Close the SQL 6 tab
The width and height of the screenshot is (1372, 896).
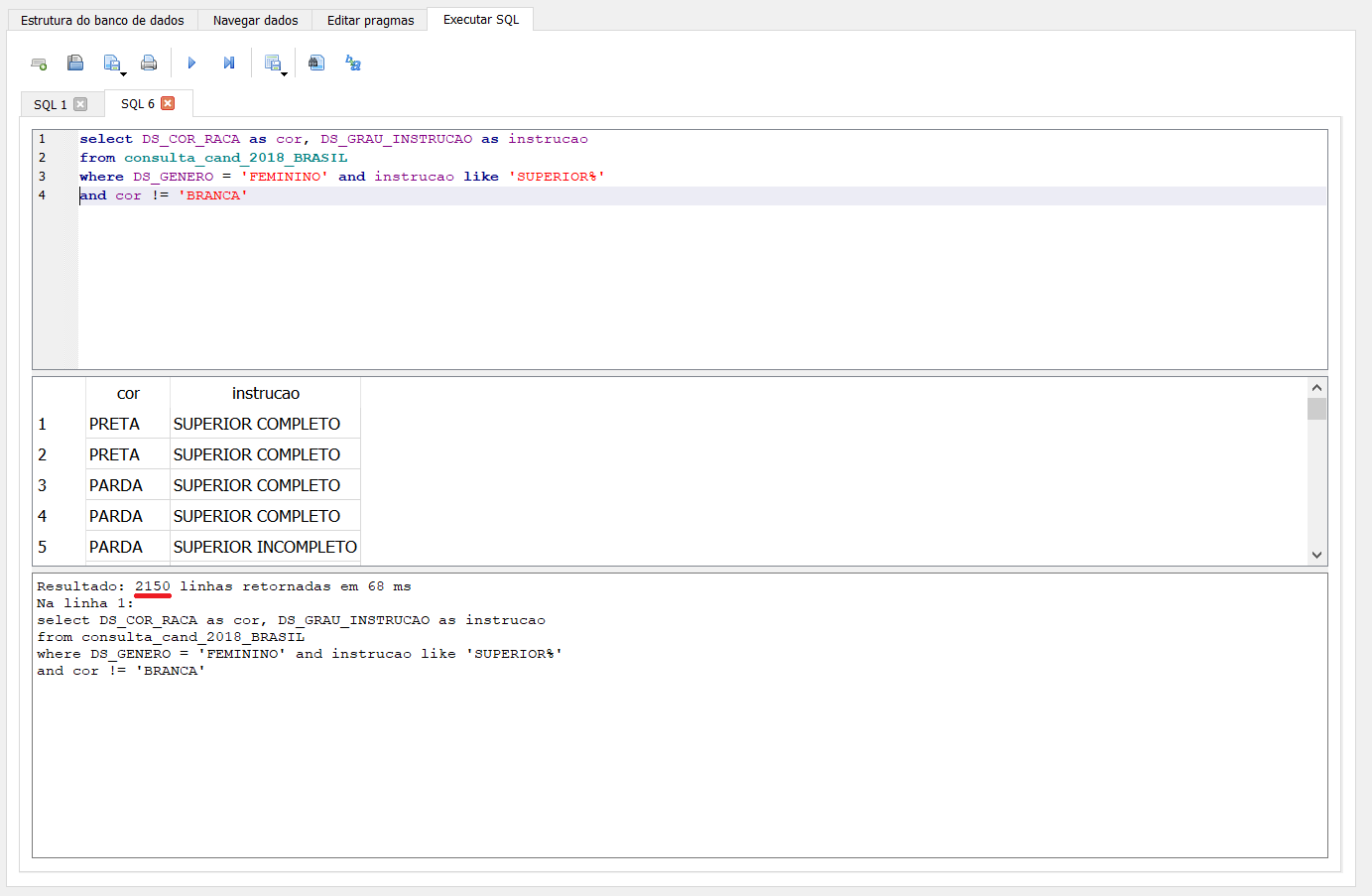pyautogui.click(x=168, y=103)
